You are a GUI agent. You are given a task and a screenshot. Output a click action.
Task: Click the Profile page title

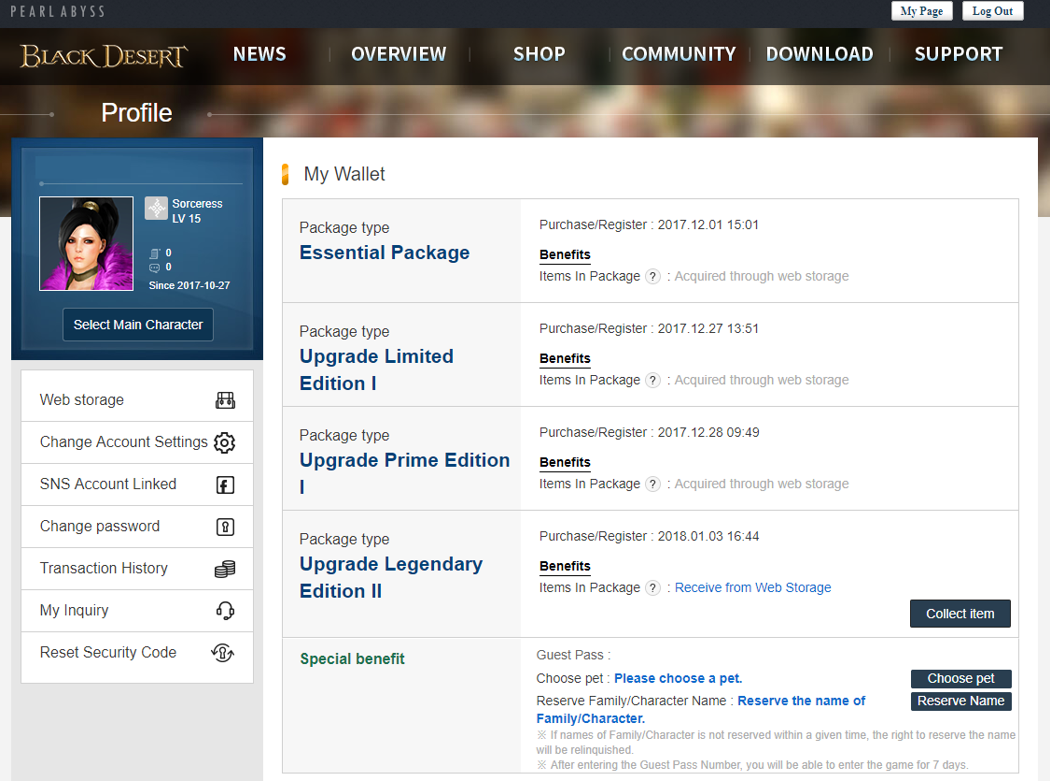point(137,113)
